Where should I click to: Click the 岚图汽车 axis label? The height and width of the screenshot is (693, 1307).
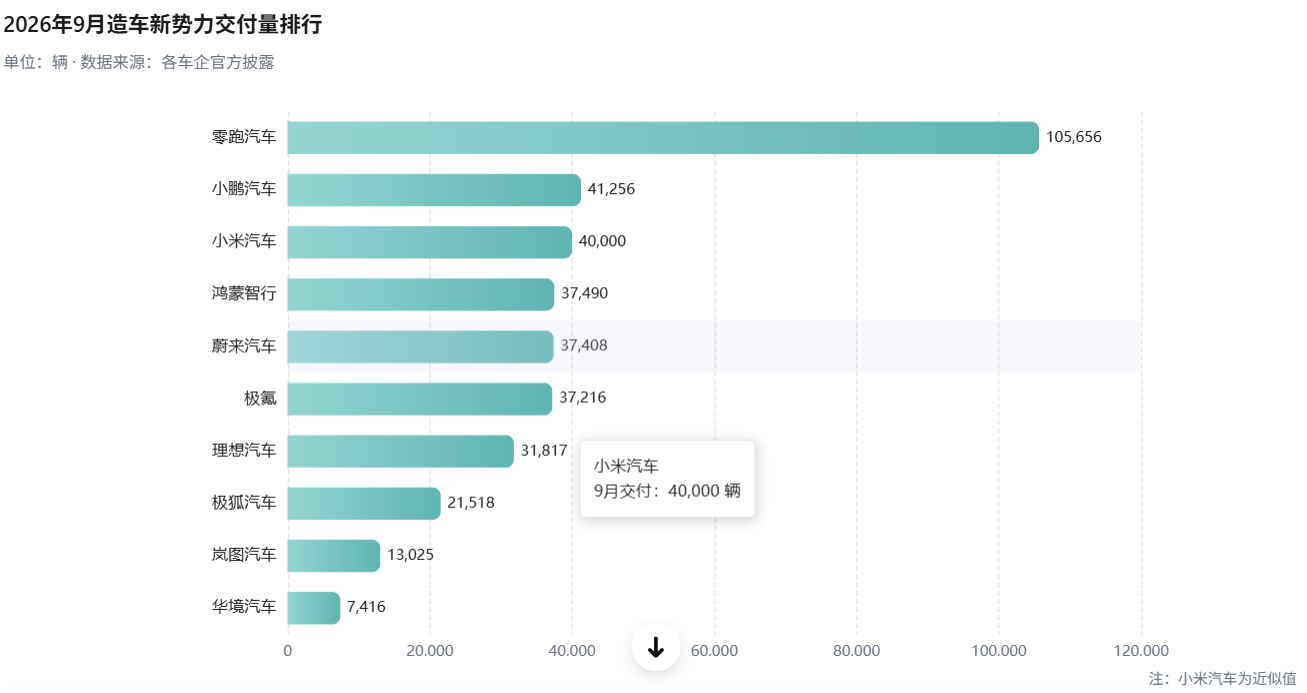click(244, 555)
